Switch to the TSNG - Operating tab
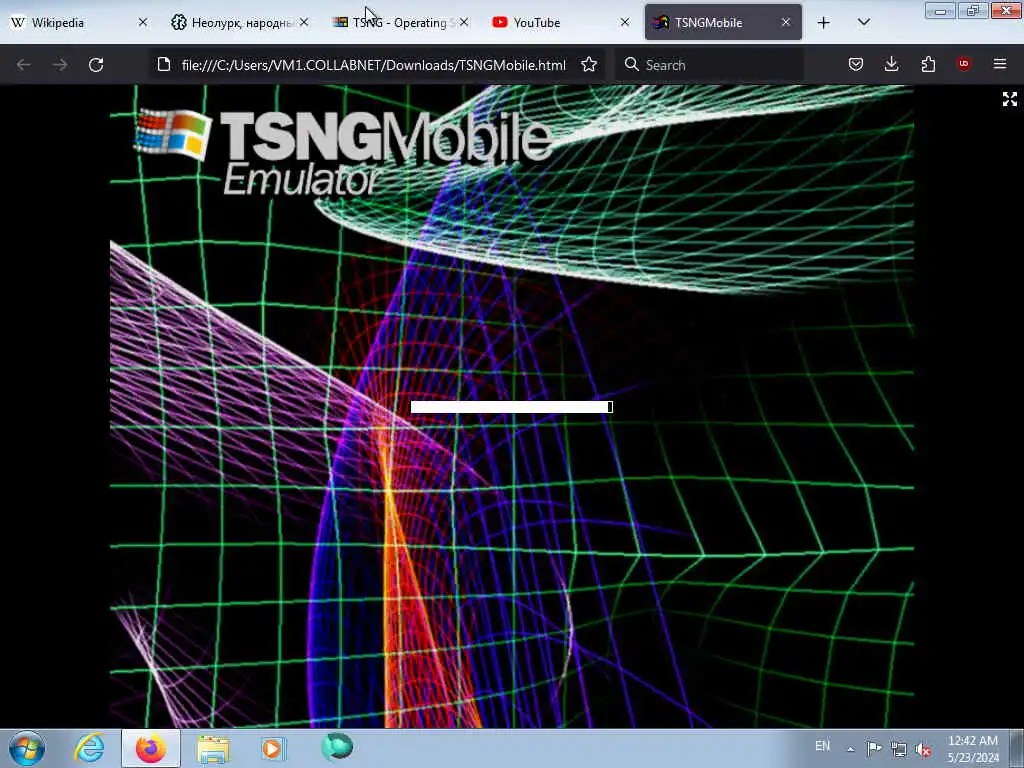Viewport: 1024px width, 768px height. (400, 22)
